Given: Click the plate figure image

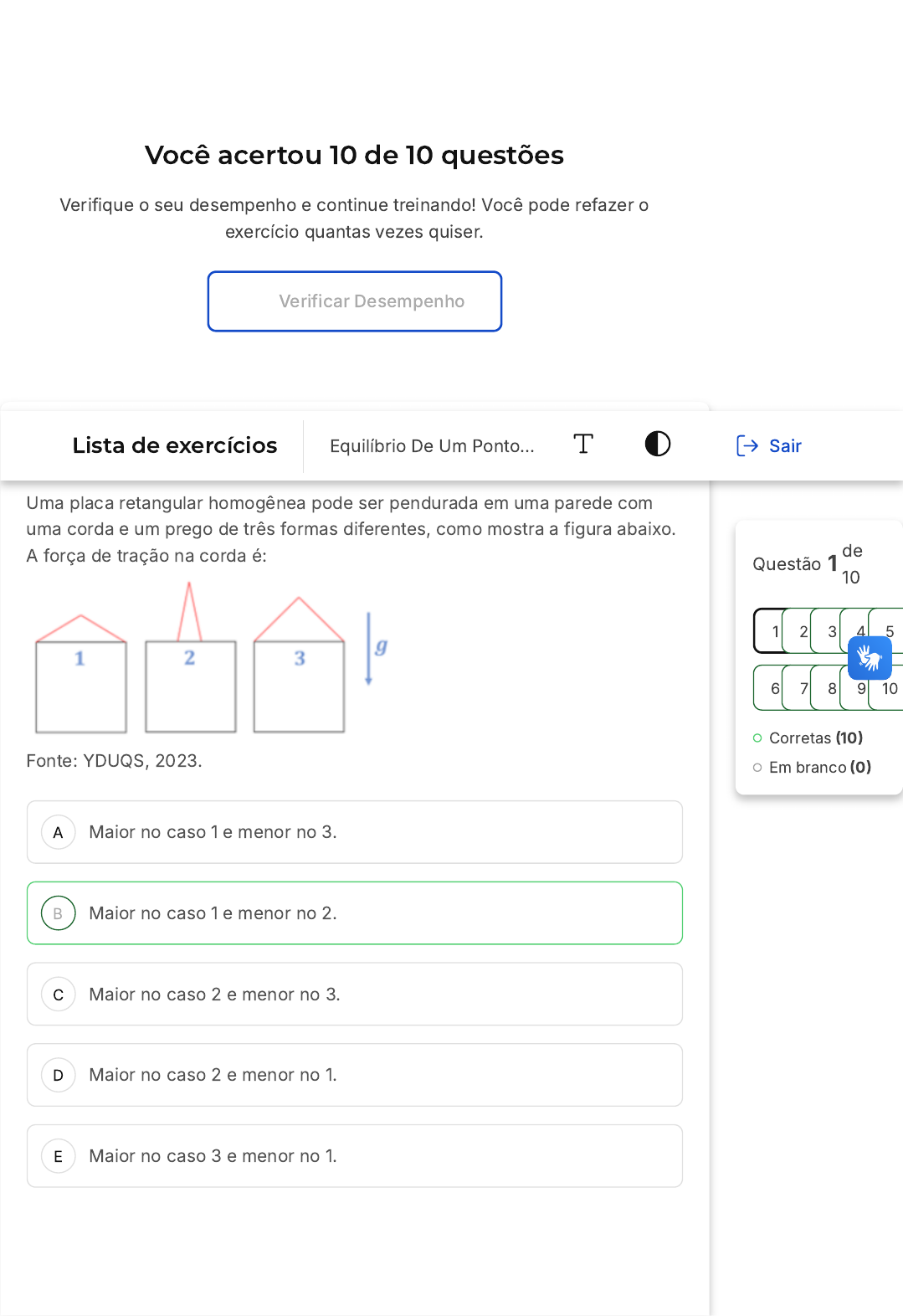Looking at the screenshot, I should (209, 658).
